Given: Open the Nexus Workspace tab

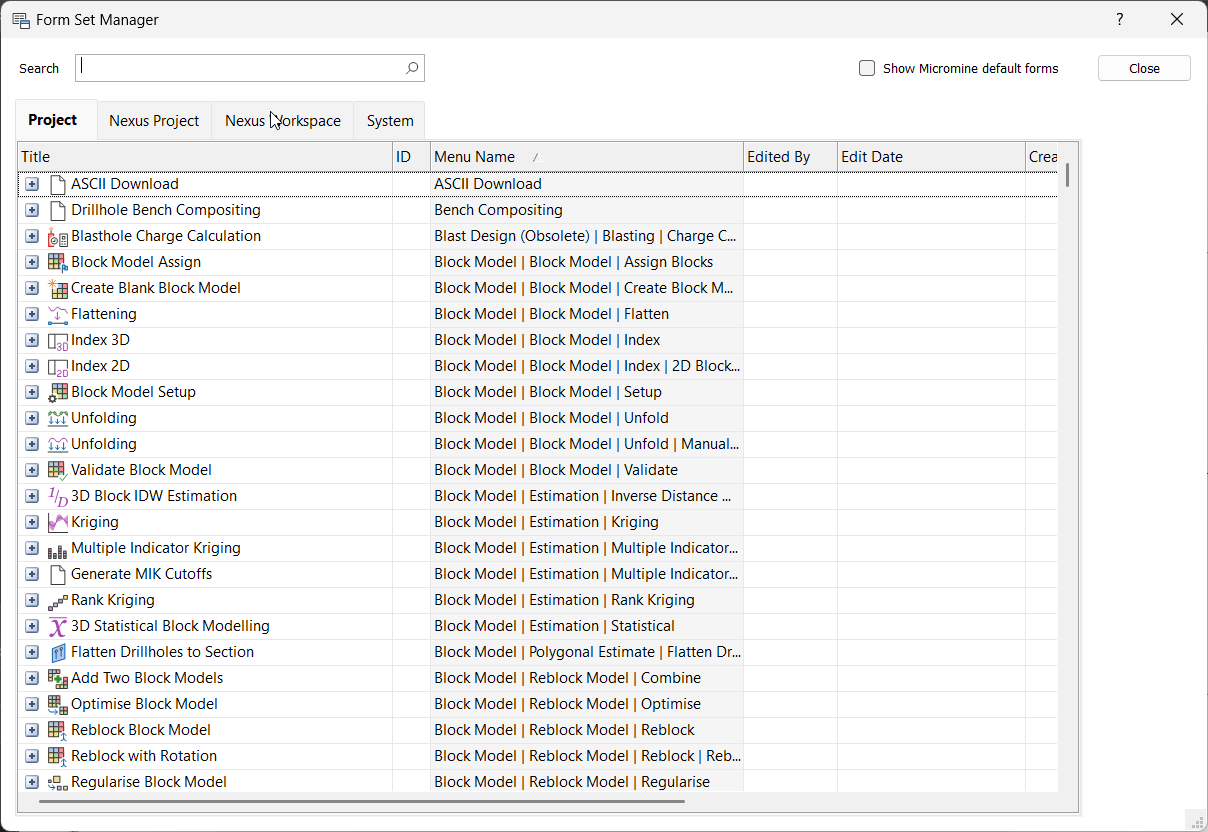Looking at the screenshot, I should tap(283, 121).
